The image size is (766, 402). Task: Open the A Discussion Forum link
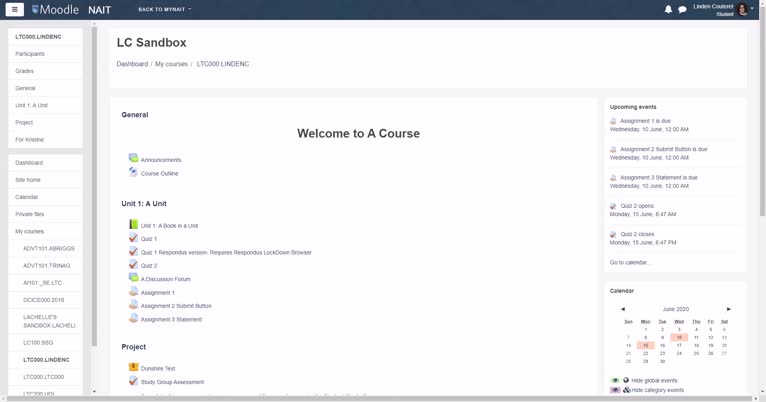[166, 279]
